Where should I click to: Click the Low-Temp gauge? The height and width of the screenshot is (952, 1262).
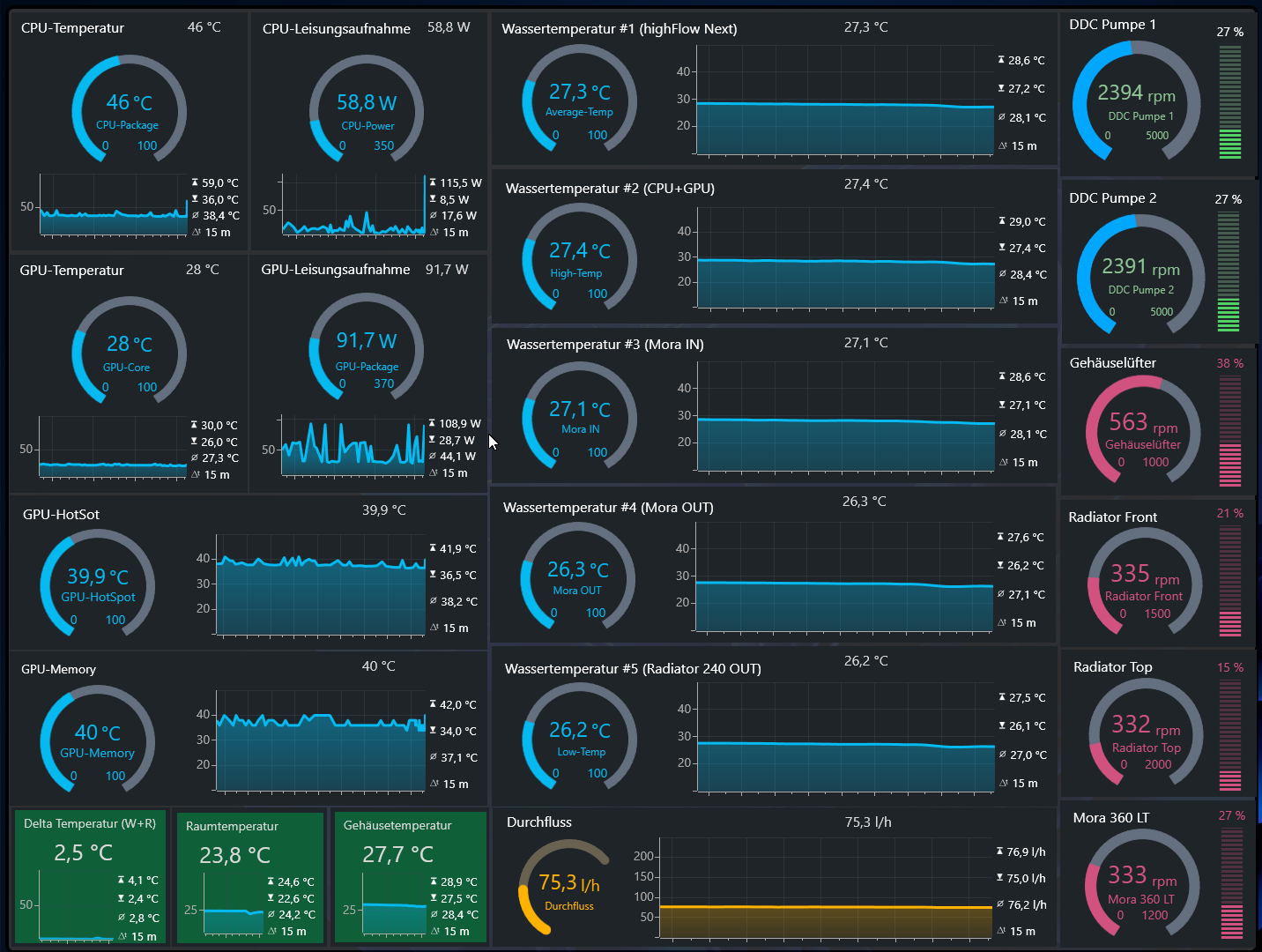click(579, 738)
